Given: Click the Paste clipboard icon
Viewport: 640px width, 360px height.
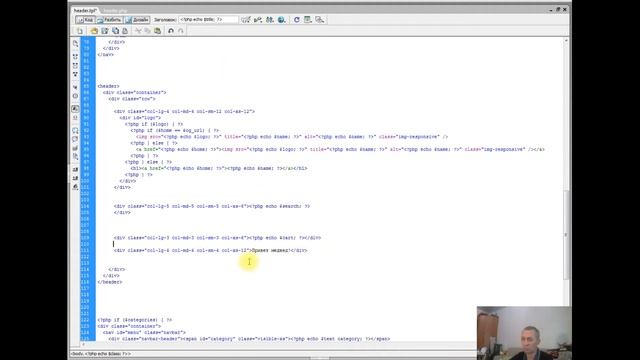Looking at the screenshot, I should click(x=158, y=31).
